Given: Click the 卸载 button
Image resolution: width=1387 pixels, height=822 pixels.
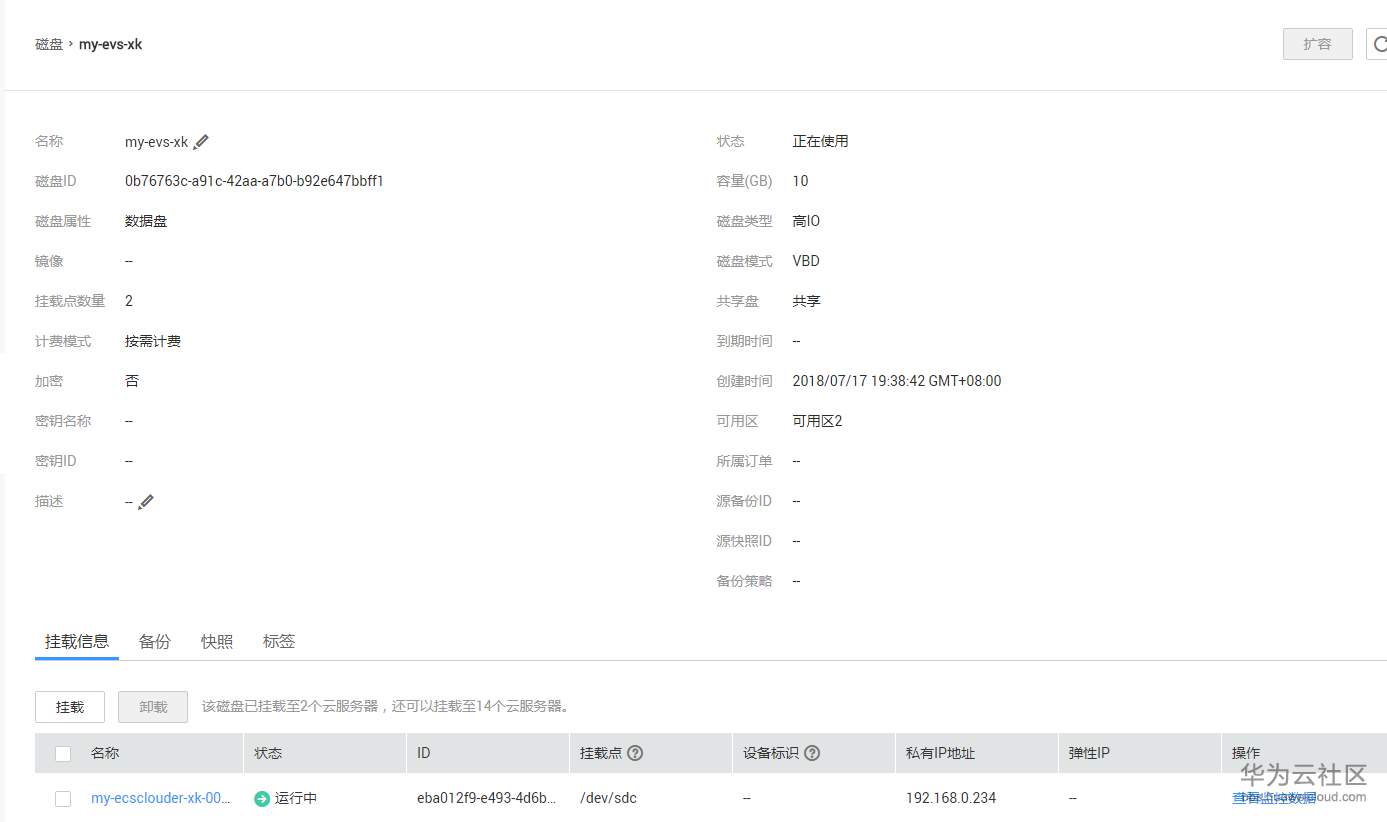Looking at the screenshot, I should tap(152, 706).
